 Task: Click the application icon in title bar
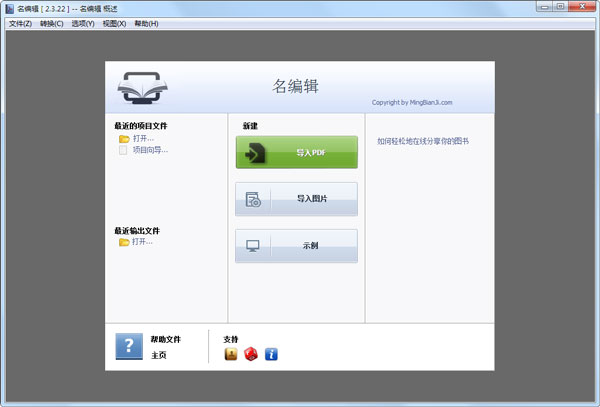click(10, 8)
